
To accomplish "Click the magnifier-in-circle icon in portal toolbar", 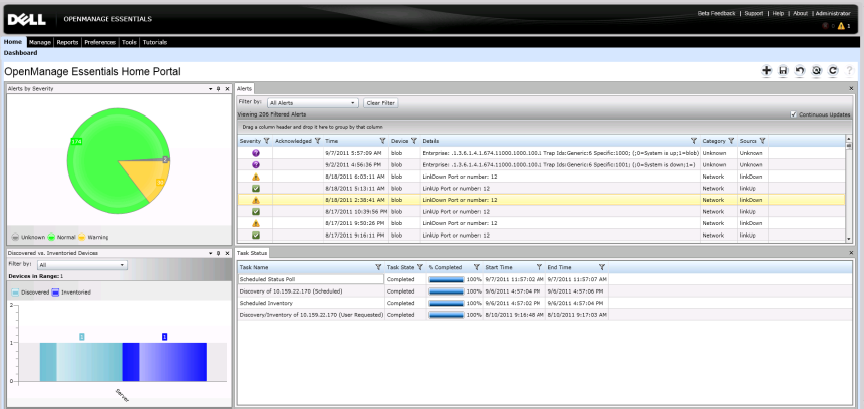I will click(817, 71).
